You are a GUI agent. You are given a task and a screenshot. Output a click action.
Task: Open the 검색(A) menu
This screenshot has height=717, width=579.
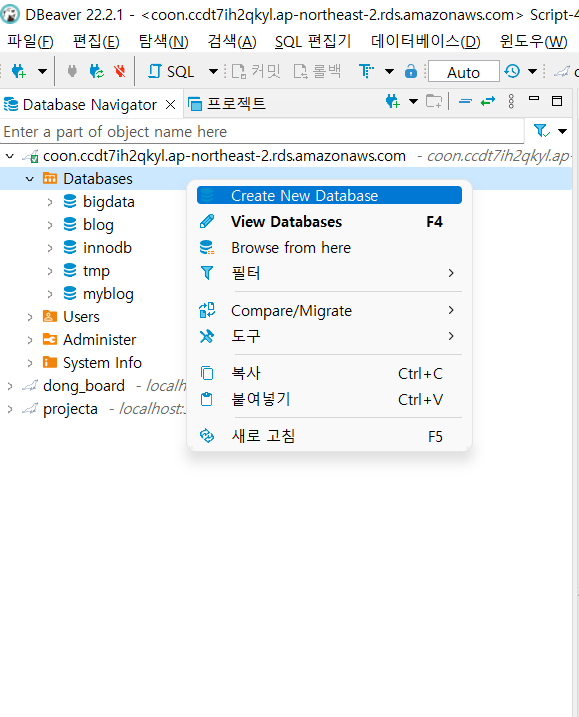tap(232, 42)
